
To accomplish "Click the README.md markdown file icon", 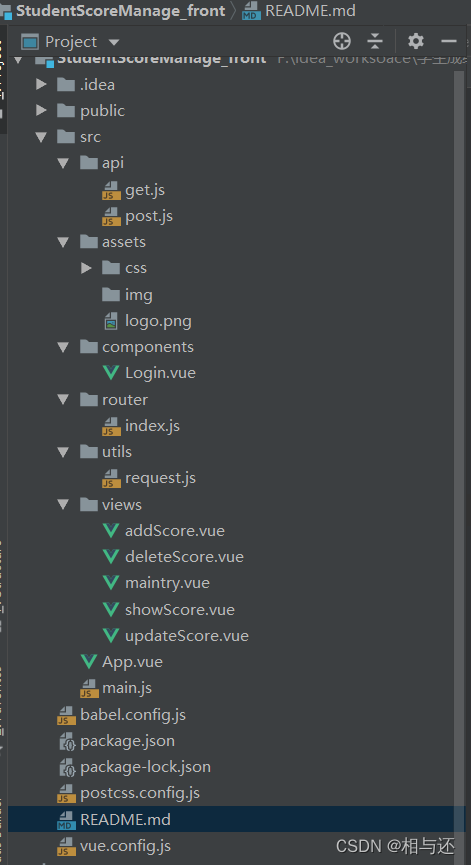I will pos(67,820).
